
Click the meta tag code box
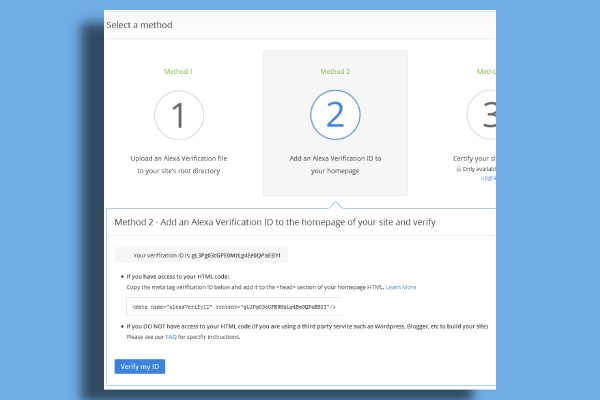[x=234, y=307]
